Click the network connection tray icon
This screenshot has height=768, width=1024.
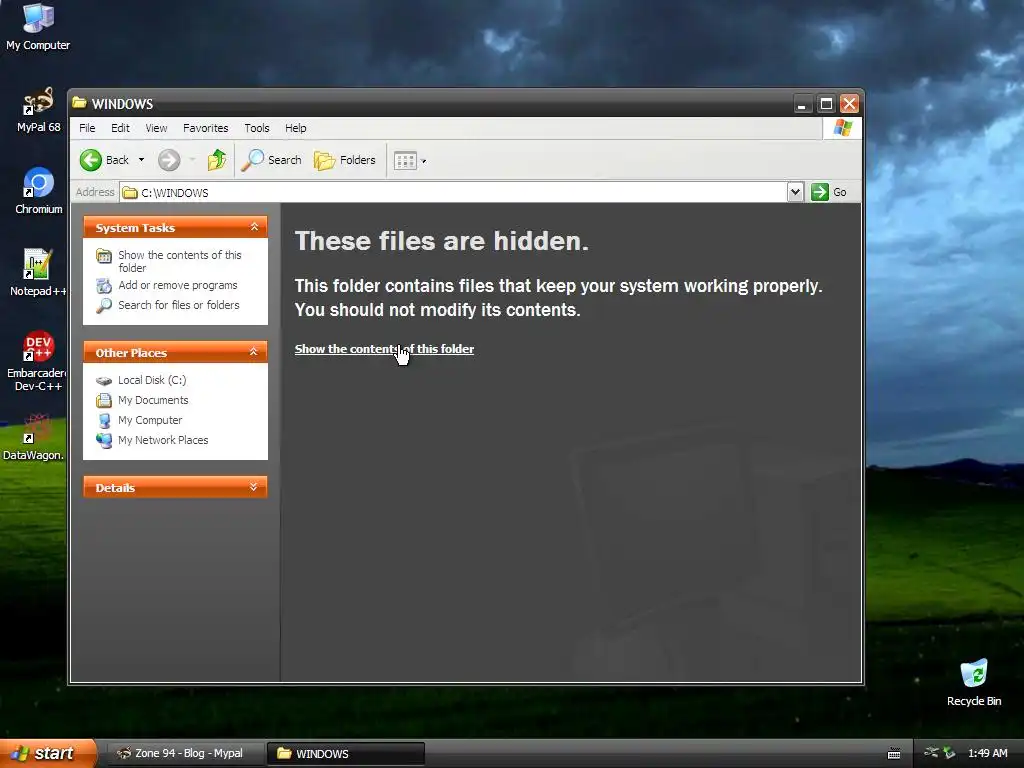(x=931, y=753)
